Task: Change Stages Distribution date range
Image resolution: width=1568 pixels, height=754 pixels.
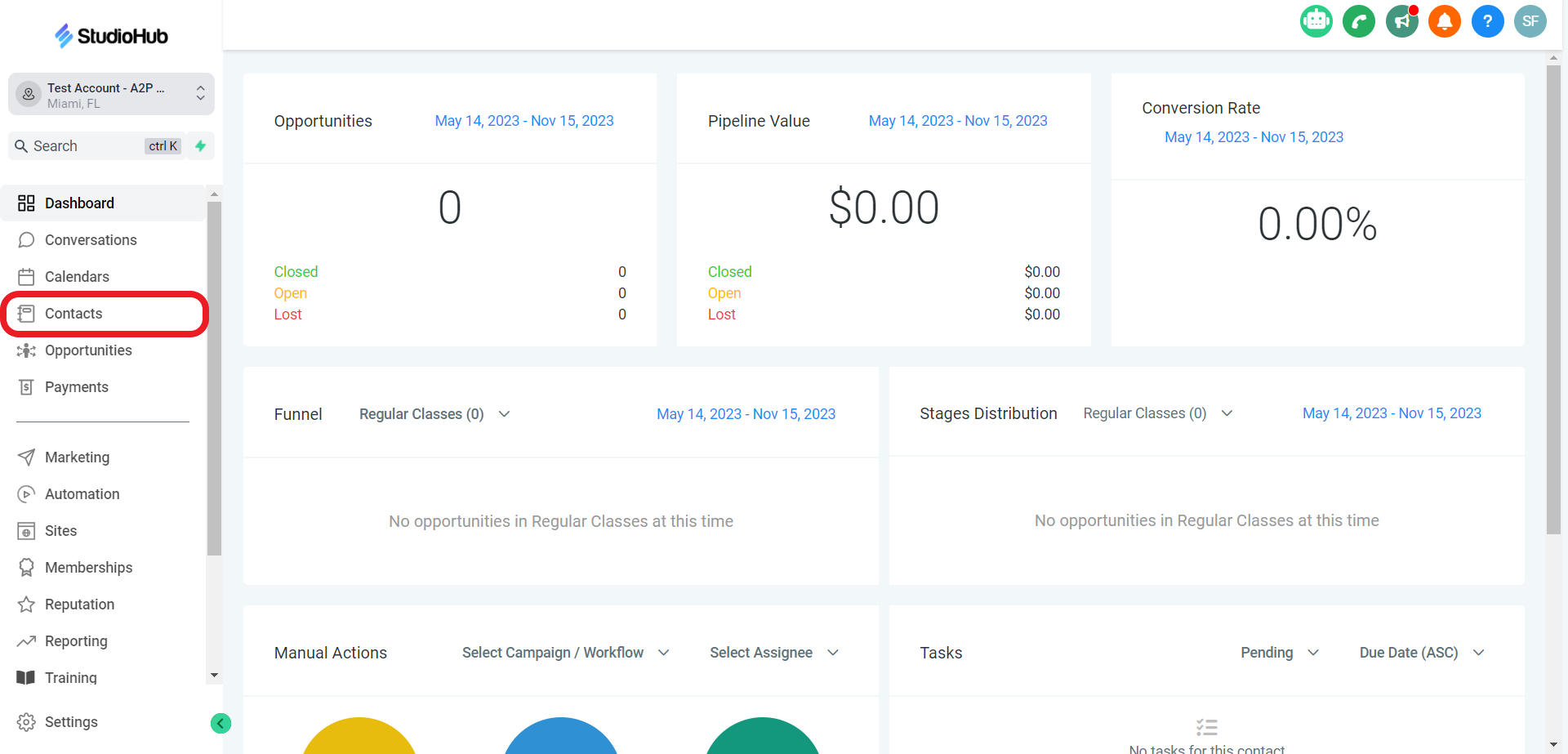Action: click(1392, 413)
